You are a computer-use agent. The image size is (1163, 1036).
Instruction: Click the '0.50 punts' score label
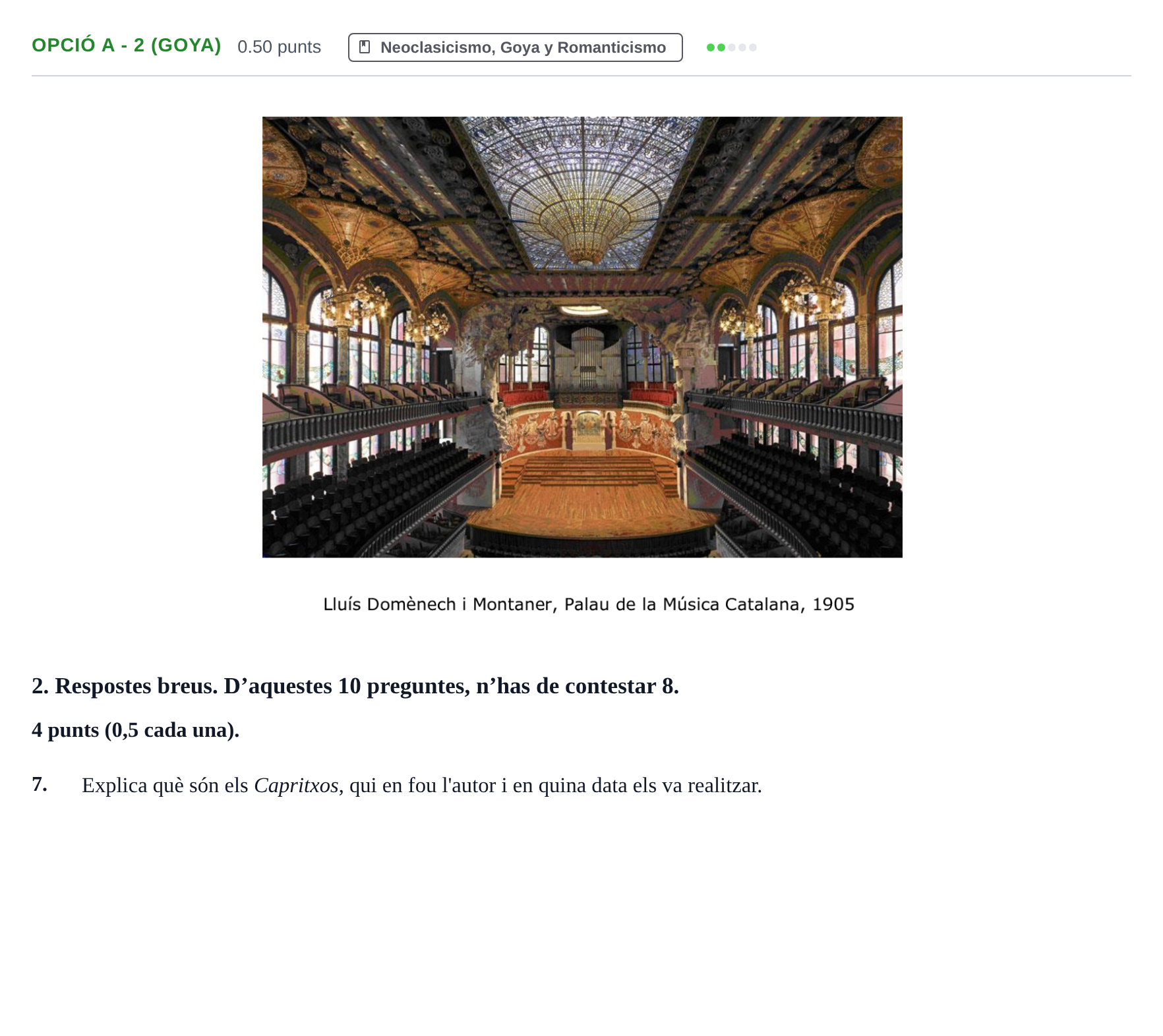pos(279,47)
